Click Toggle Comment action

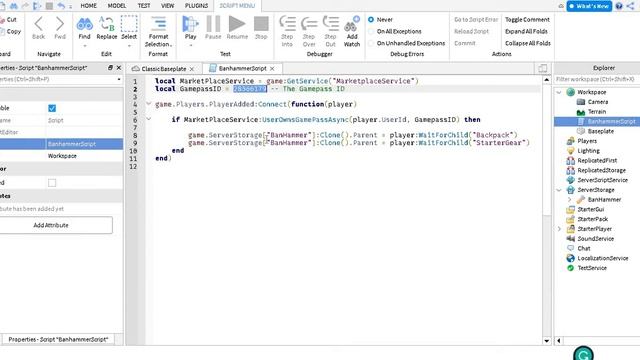point(527,20)
